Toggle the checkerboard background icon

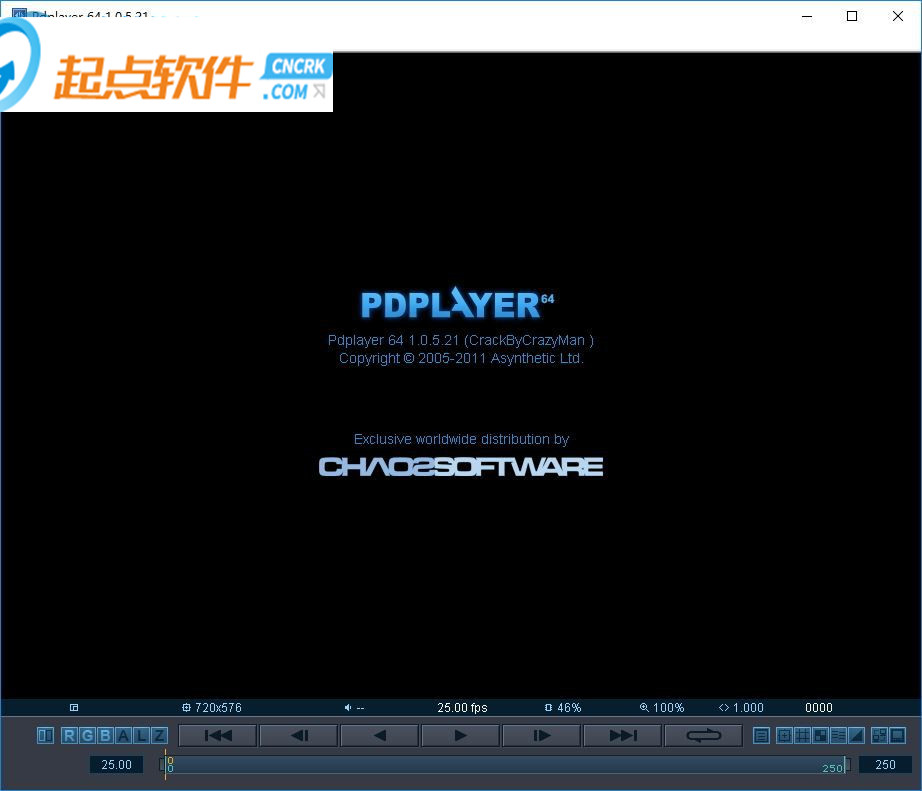[820, 736]
